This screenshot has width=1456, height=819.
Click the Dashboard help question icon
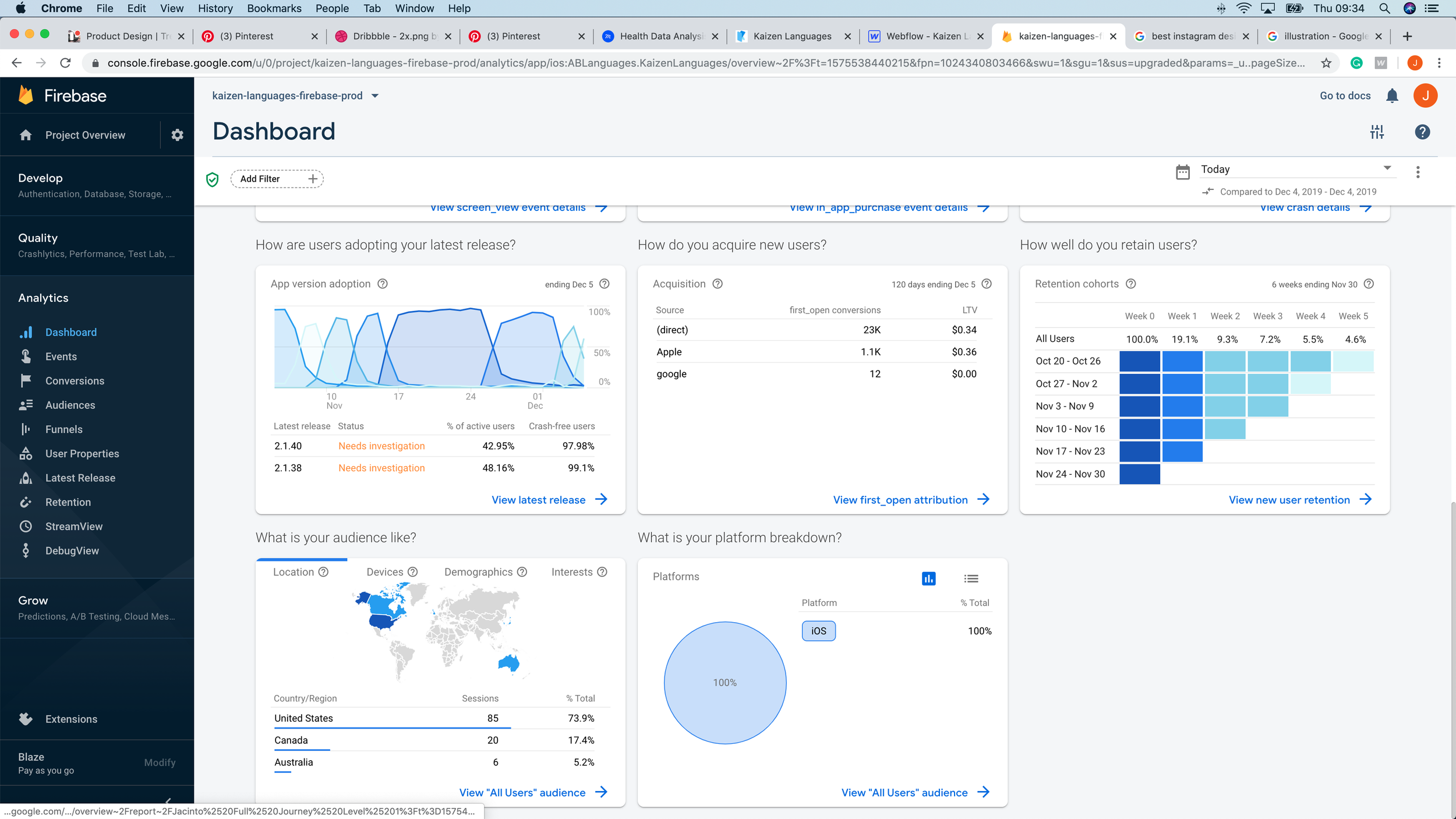[x=1422, y=132]
